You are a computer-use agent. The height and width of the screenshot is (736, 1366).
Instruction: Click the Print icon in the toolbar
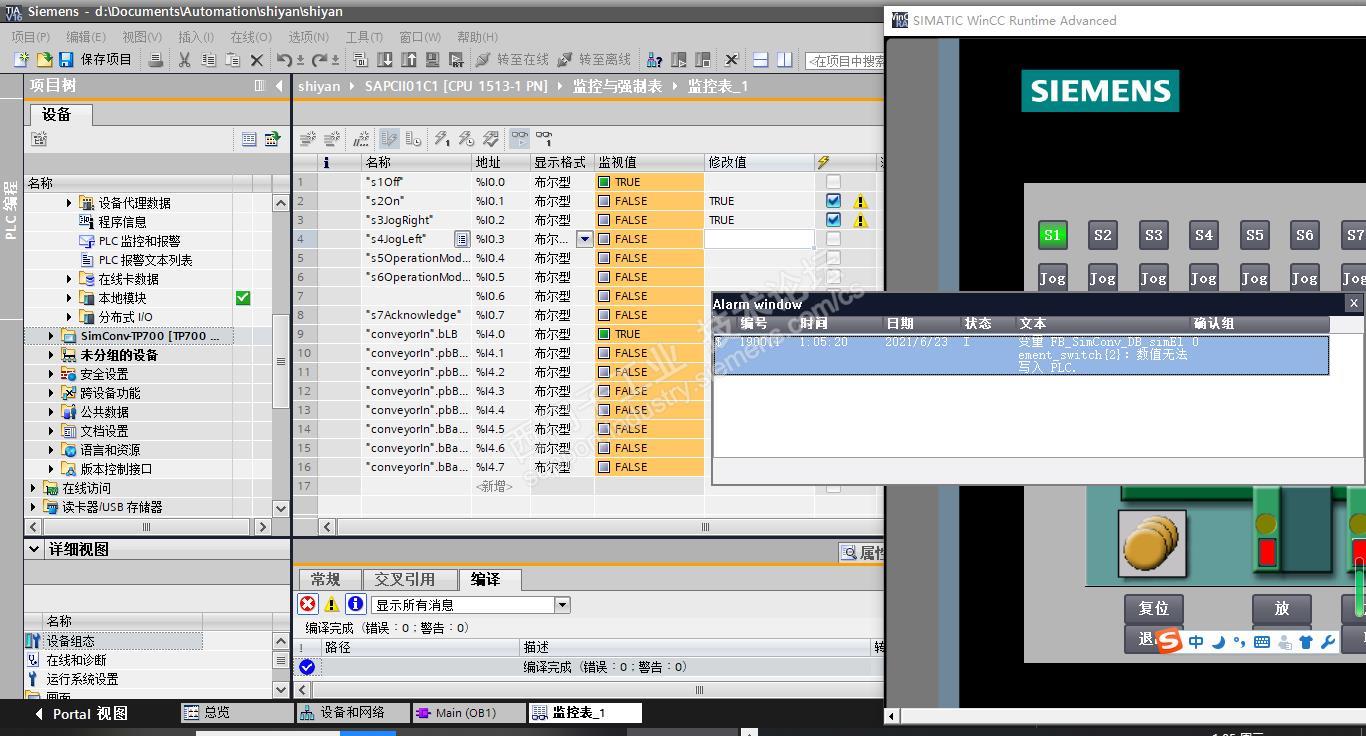click(x=155, y=60)
